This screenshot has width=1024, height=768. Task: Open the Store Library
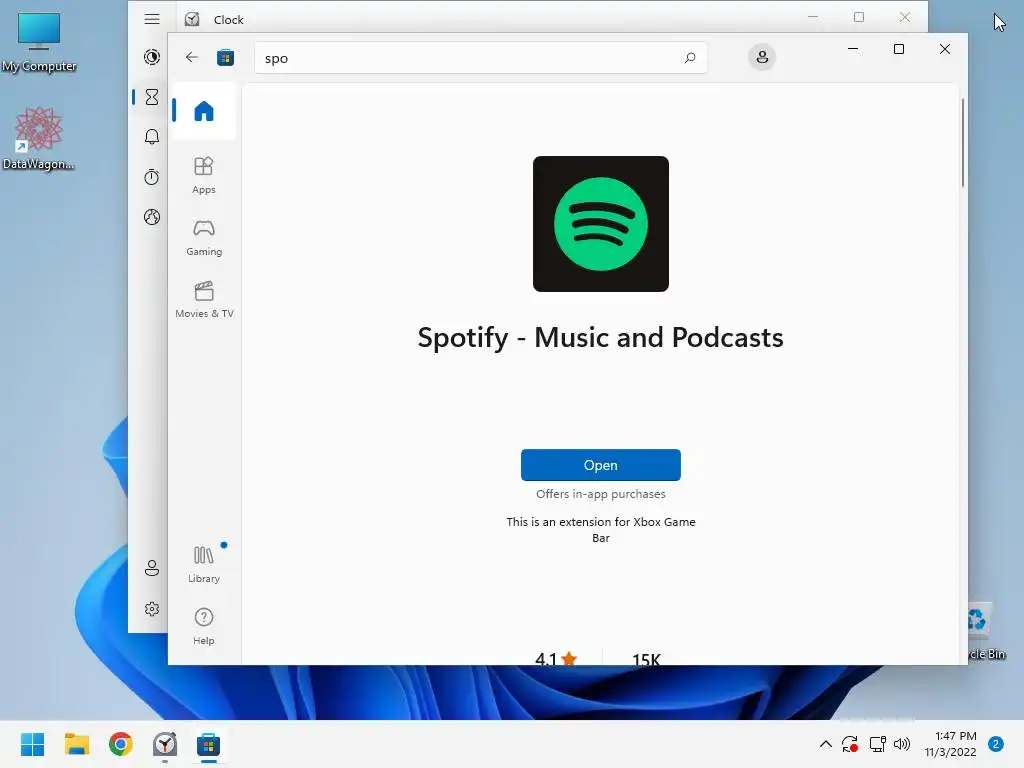click(204, 564)
